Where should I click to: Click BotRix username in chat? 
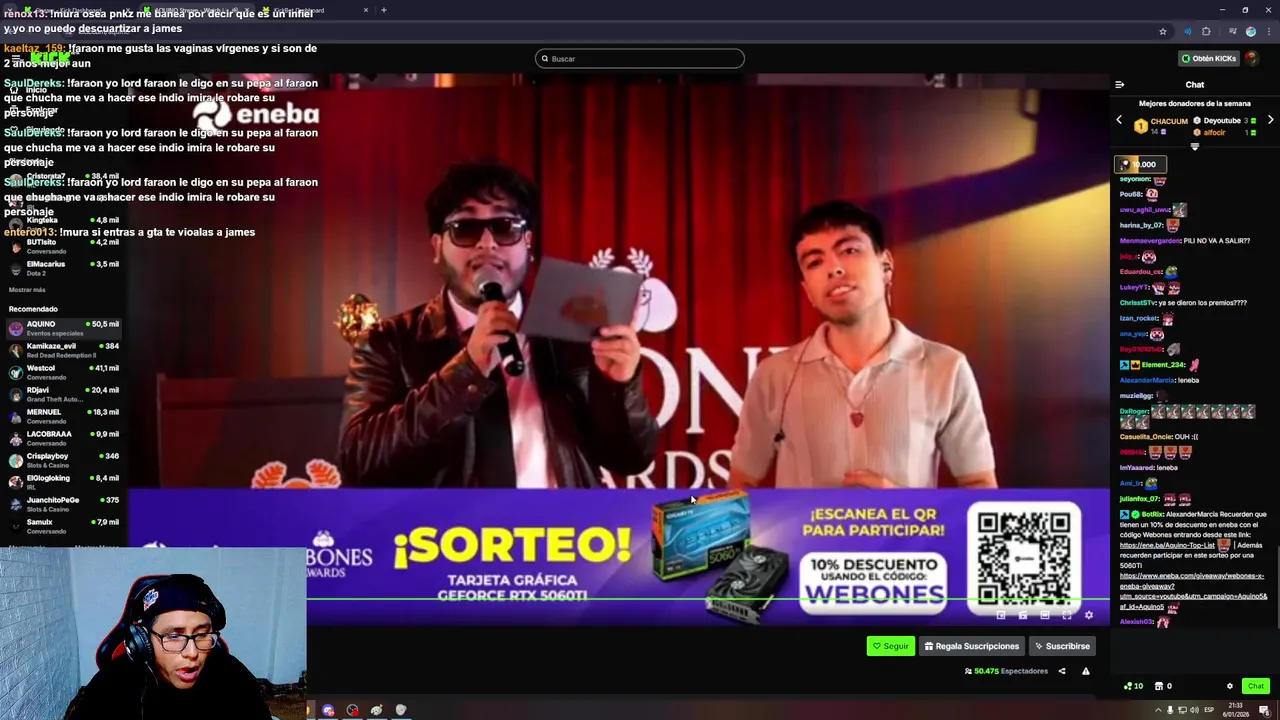click(1153, 514)
